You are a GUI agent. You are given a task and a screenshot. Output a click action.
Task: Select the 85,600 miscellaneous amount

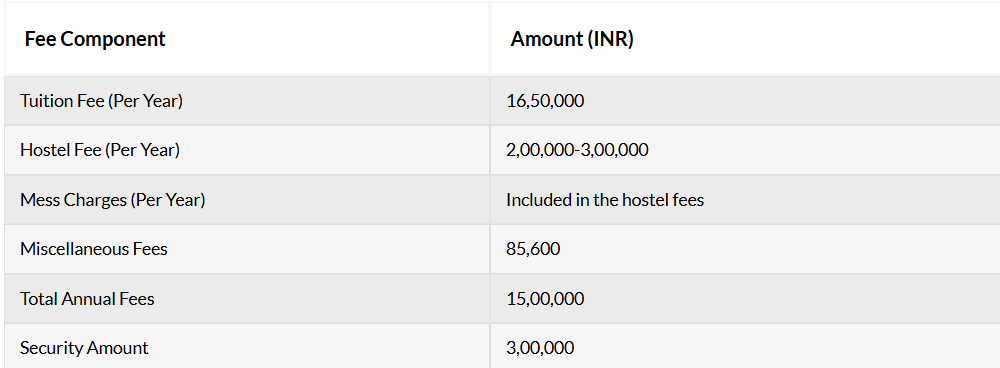click(x=533, y=249)
